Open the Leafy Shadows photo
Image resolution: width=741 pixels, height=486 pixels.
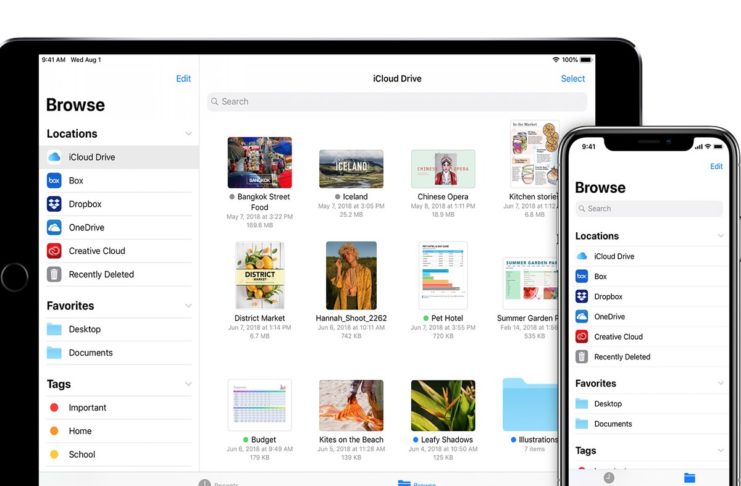[x=443, y=405]
